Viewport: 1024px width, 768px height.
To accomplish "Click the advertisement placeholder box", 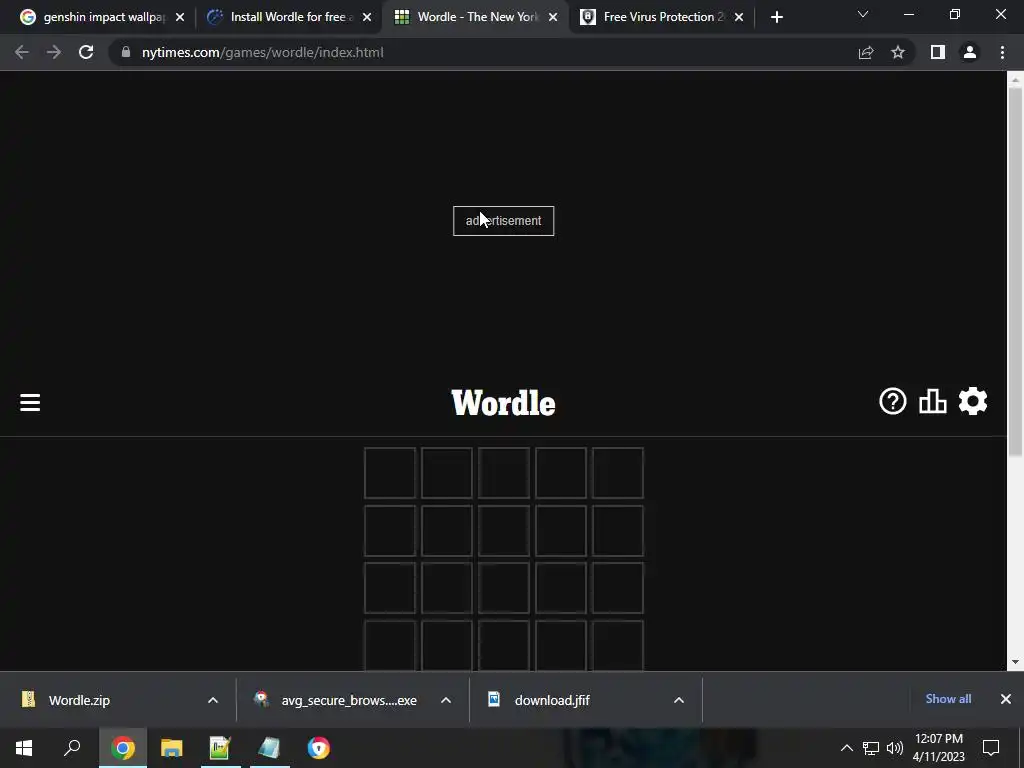I will coord(504,221).
